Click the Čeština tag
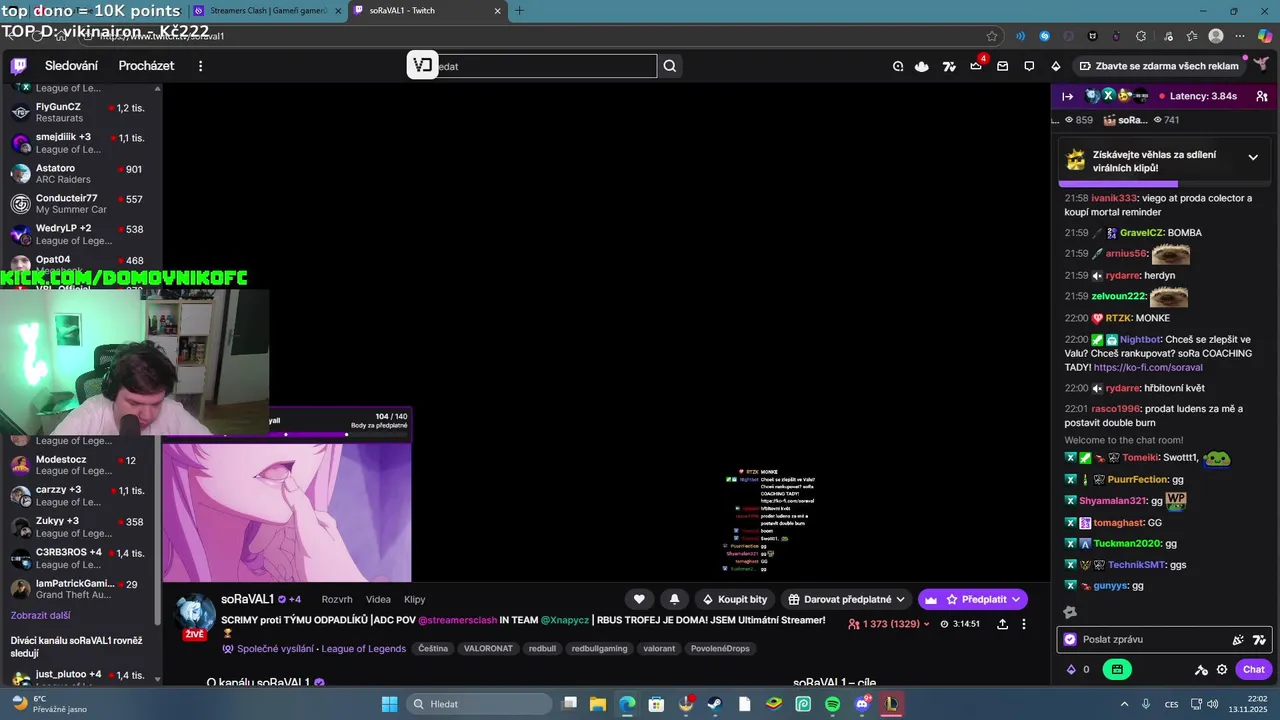The width and height of the screenshot is (1280, 720). (x=433, y=648)
